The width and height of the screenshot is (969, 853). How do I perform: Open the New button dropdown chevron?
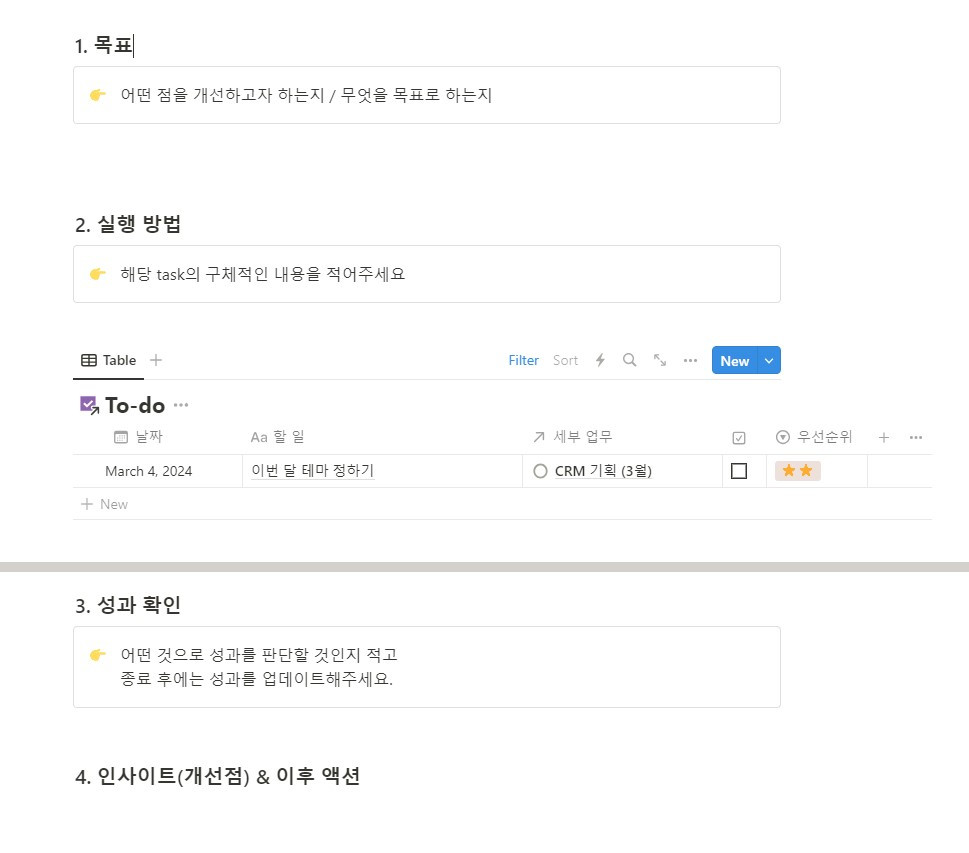pyautogui.click(x=768, y=360)
